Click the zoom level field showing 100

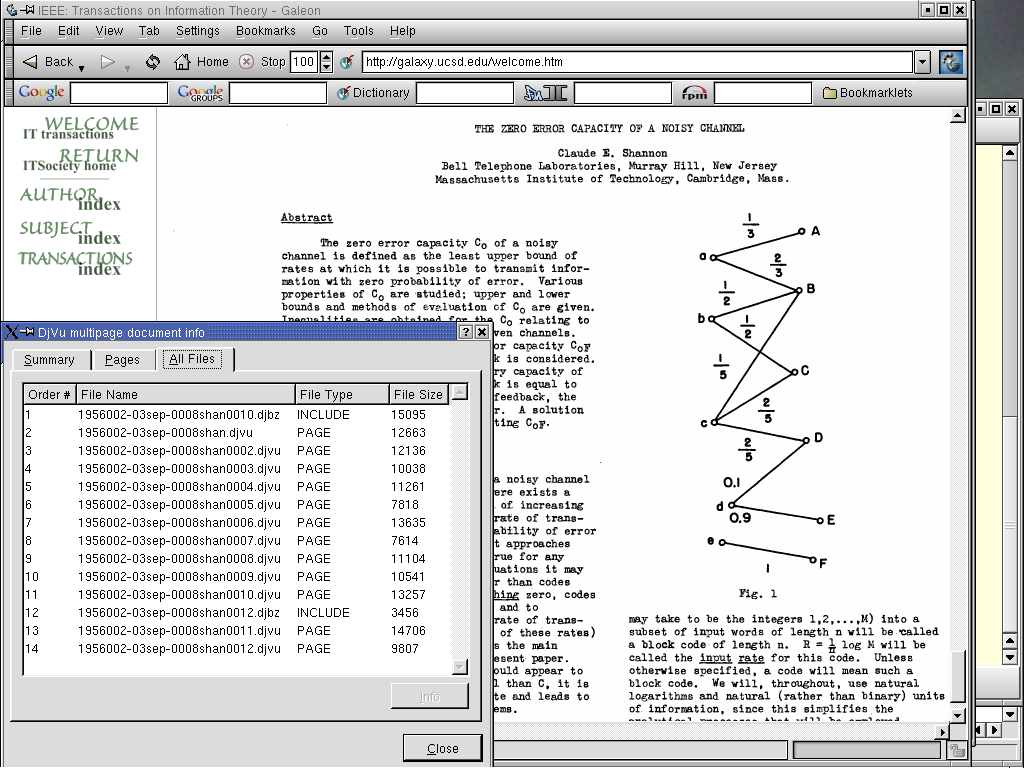[304, 62]
